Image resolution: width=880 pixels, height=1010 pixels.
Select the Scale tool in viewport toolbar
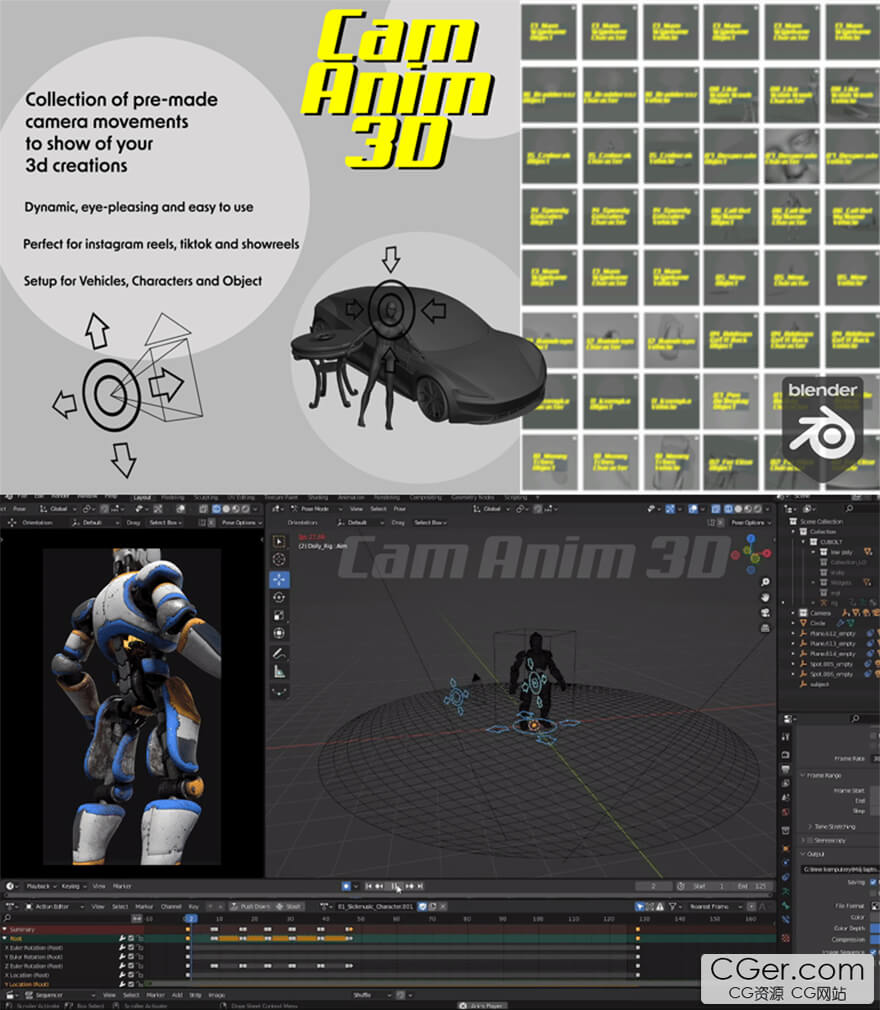pyautogui.click(x=279, y=615)
